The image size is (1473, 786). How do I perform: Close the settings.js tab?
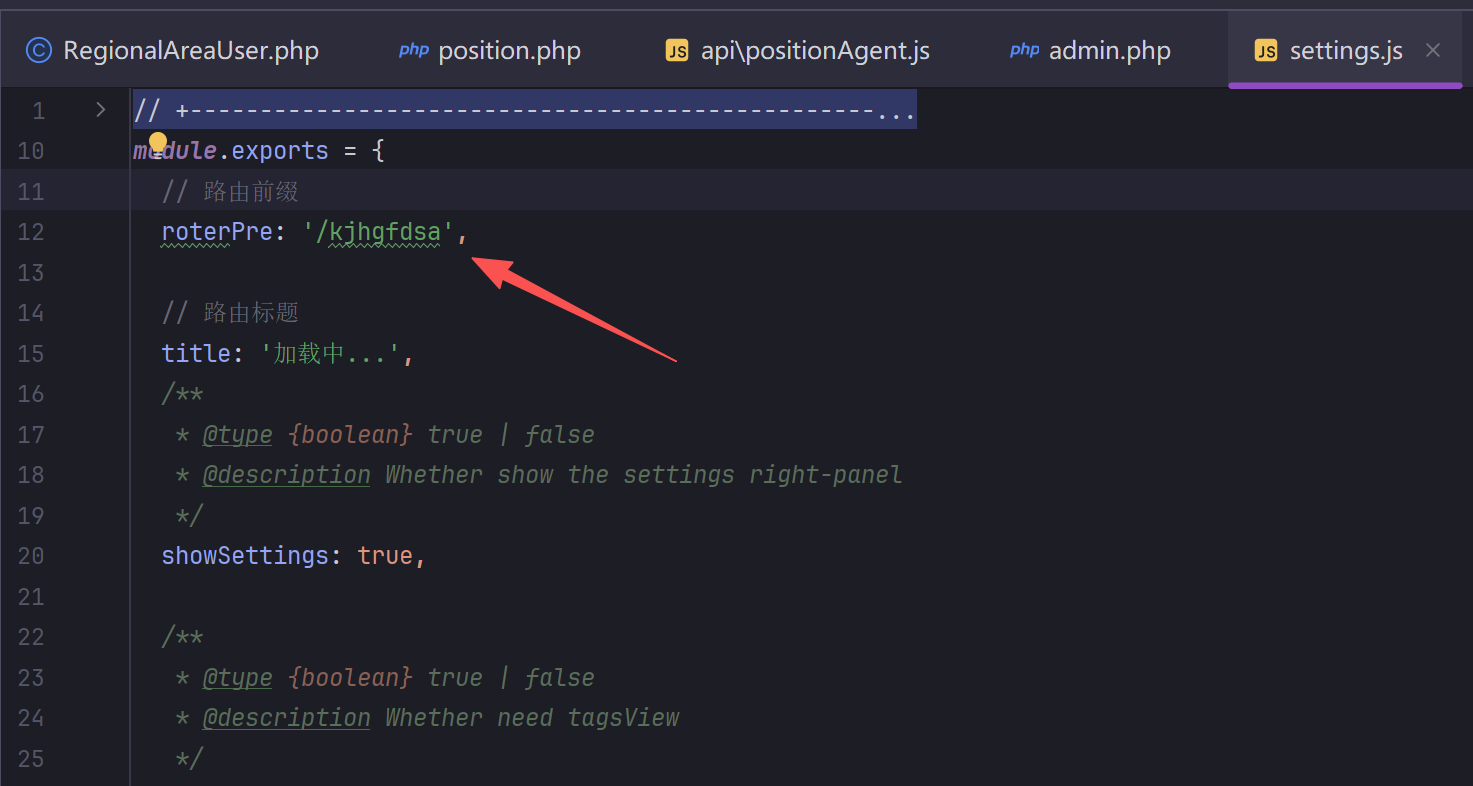[1433, 50]
